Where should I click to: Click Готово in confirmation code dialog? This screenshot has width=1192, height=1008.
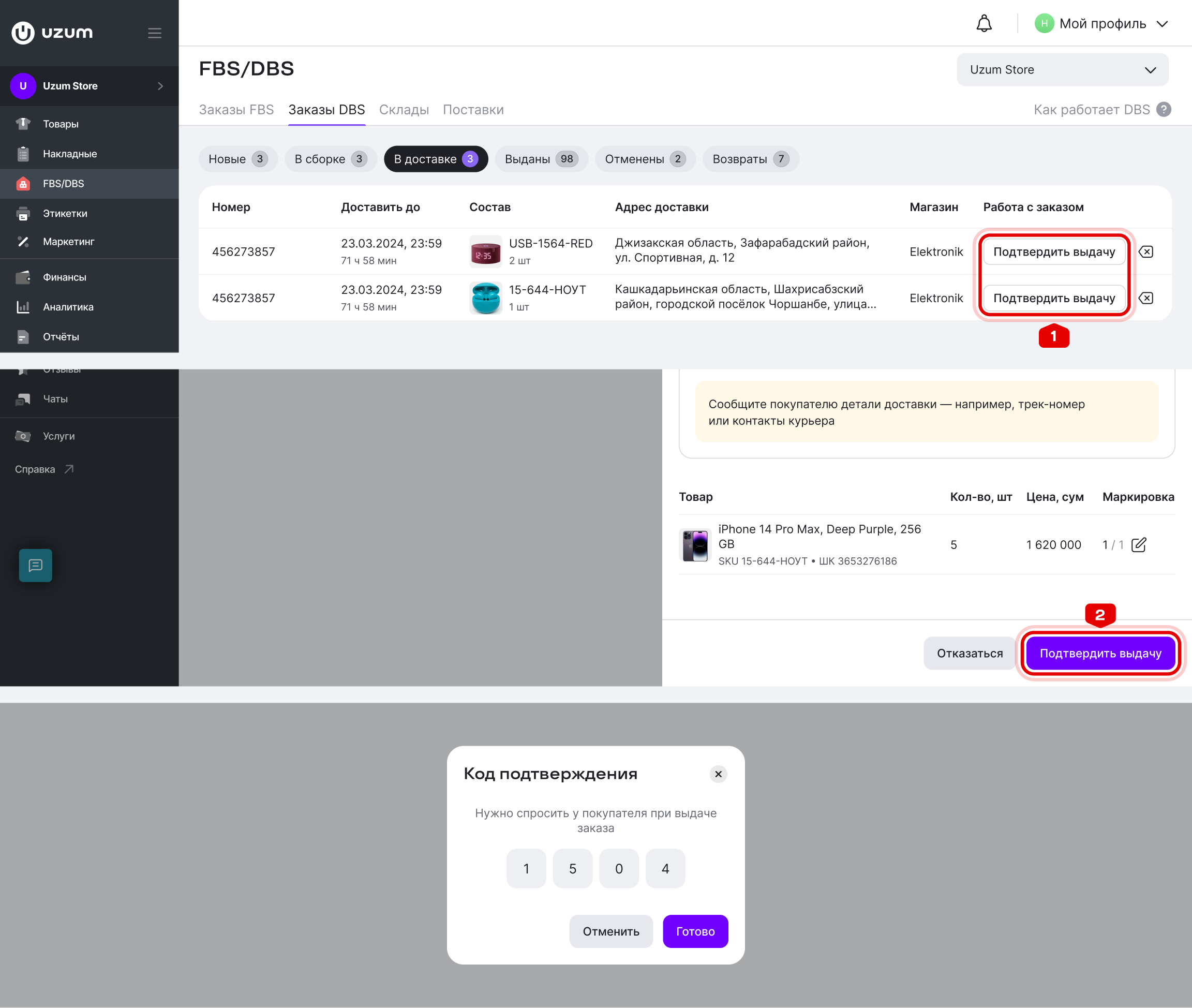pyautogui.click(x=695, y=931)
